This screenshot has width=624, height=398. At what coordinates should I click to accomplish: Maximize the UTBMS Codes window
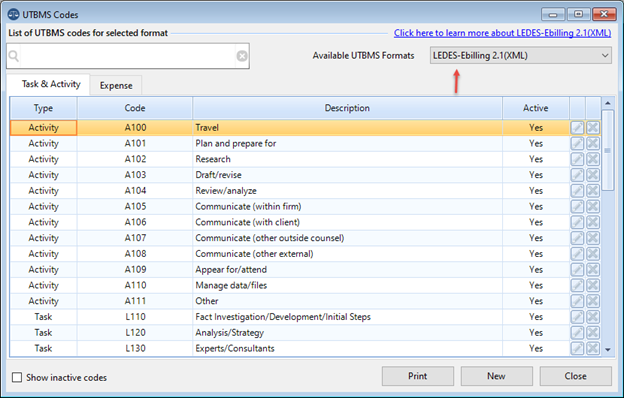point(578,14)
